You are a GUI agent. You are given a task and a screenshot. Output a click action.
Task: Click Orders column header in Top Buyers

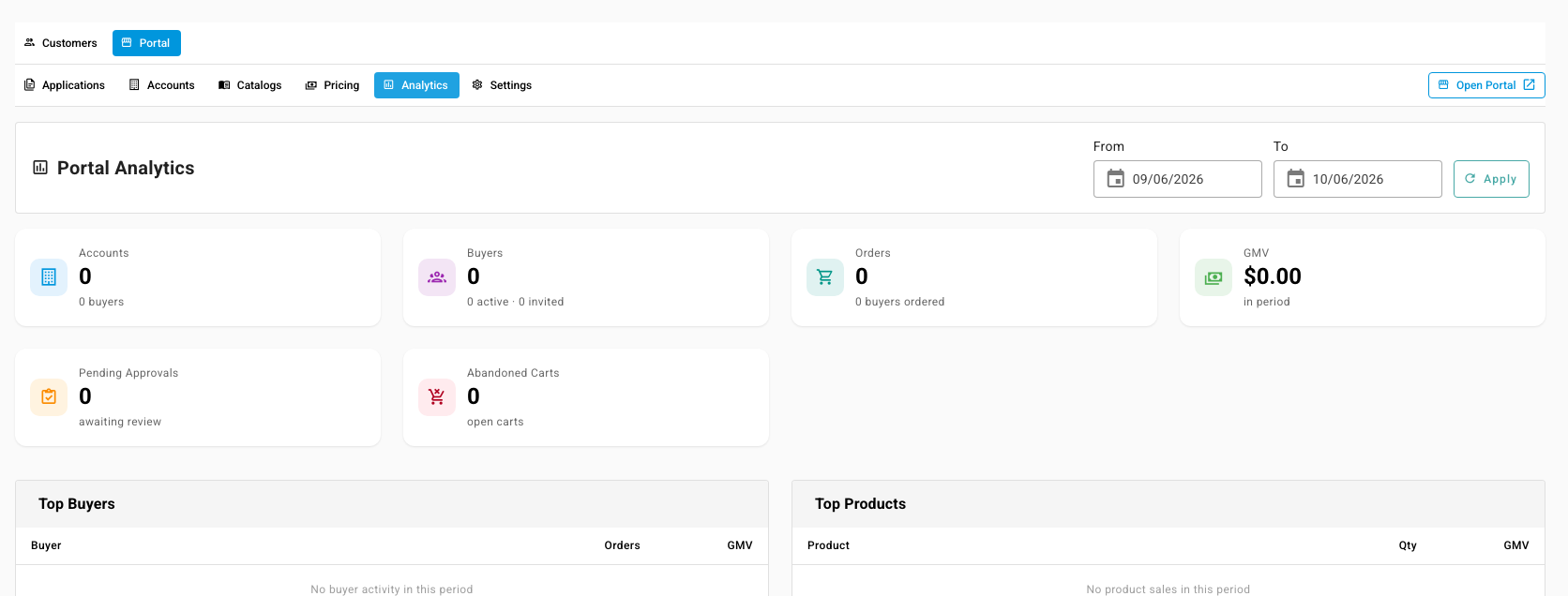pyautogui.click(x=622, y=545)
